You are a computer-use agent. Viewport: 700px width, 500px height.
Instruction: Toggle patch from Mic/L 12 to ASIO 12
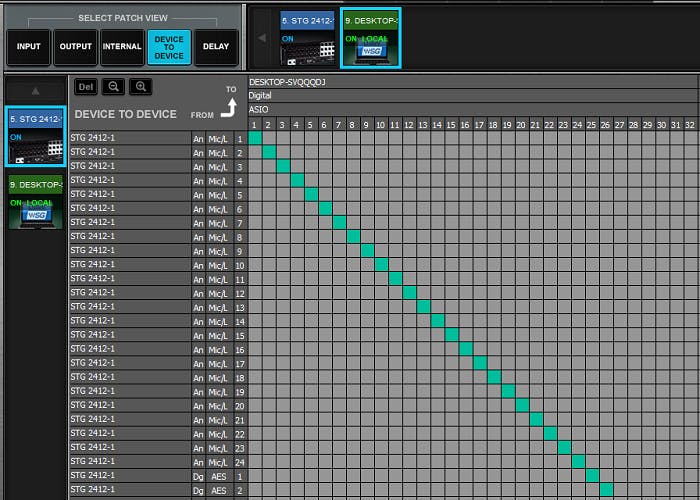click(x=410, y=292)
